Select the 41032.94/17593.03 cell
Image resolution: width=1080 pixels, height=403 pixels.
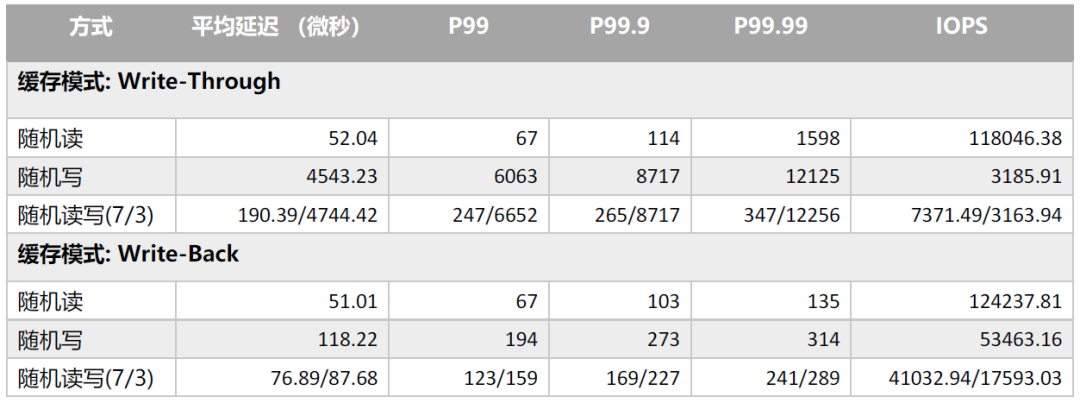tap(962, 377)
